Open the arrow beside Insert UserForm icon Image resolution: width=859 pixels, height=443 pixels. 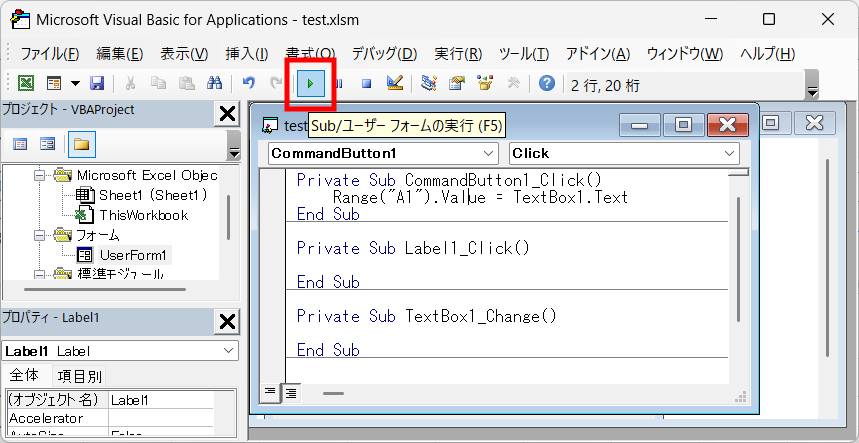pyautogui.click(x=75, y=84)
